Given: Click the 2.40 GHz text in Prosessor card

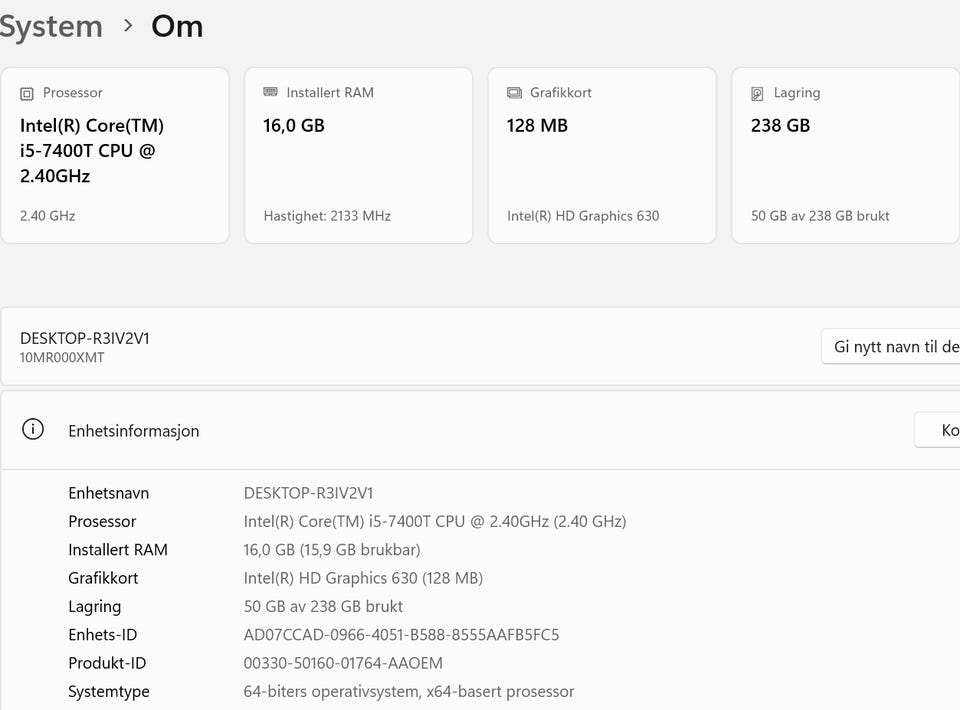Looking at the screenshot, I should 47,216.
